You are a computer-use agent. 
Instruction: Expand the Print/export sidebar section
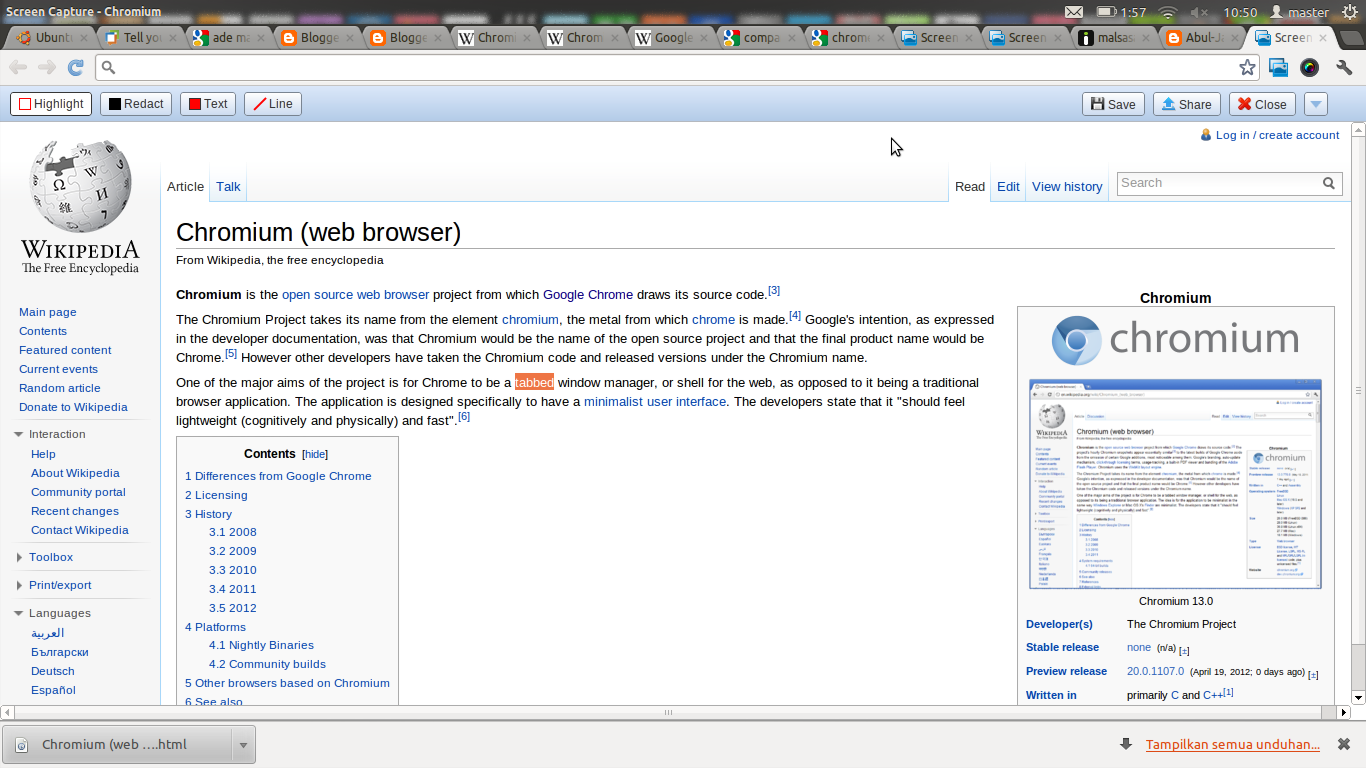pyautogui.click(x=19, y=585)
